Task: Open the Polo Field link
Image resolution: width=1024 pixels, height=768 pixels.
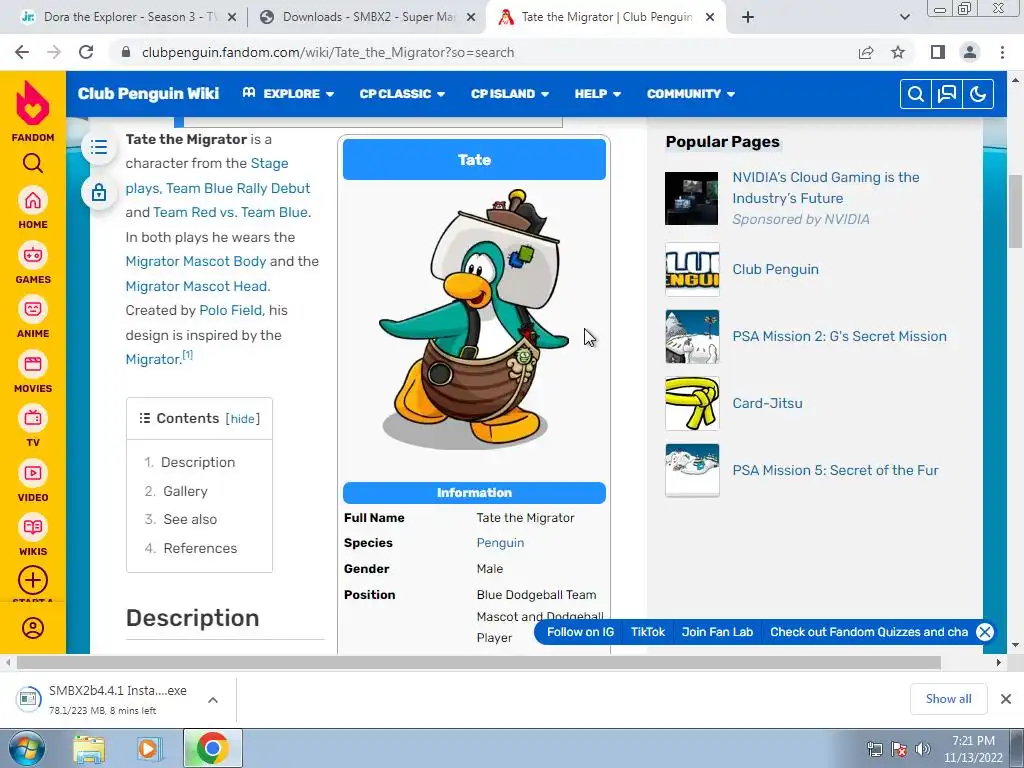Action: point(232,310)
